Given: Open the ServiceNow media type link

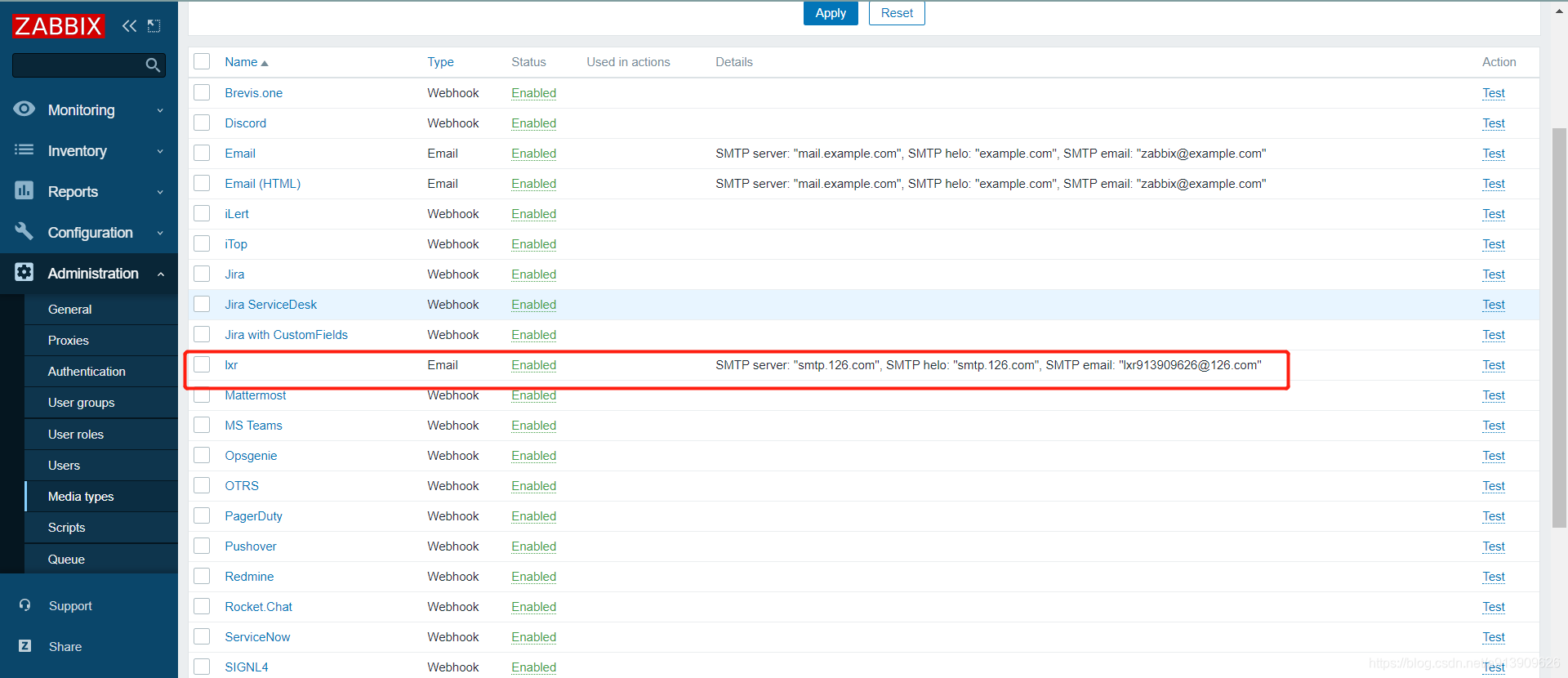Looking at the screenshot, I should [257, 636].
